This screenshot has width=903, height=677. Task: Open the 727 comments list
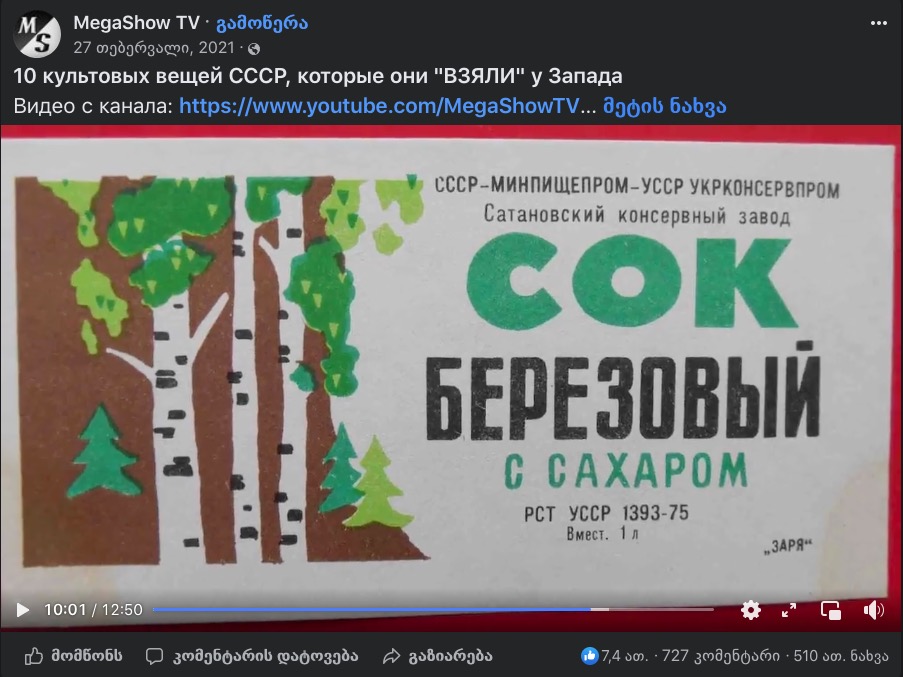720,656
